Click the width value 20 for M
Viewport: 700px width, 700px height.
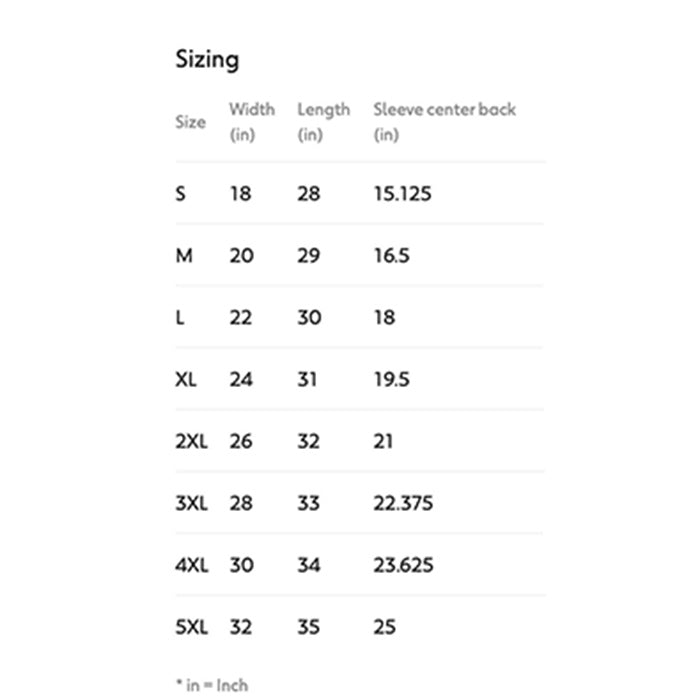(242, 256)
